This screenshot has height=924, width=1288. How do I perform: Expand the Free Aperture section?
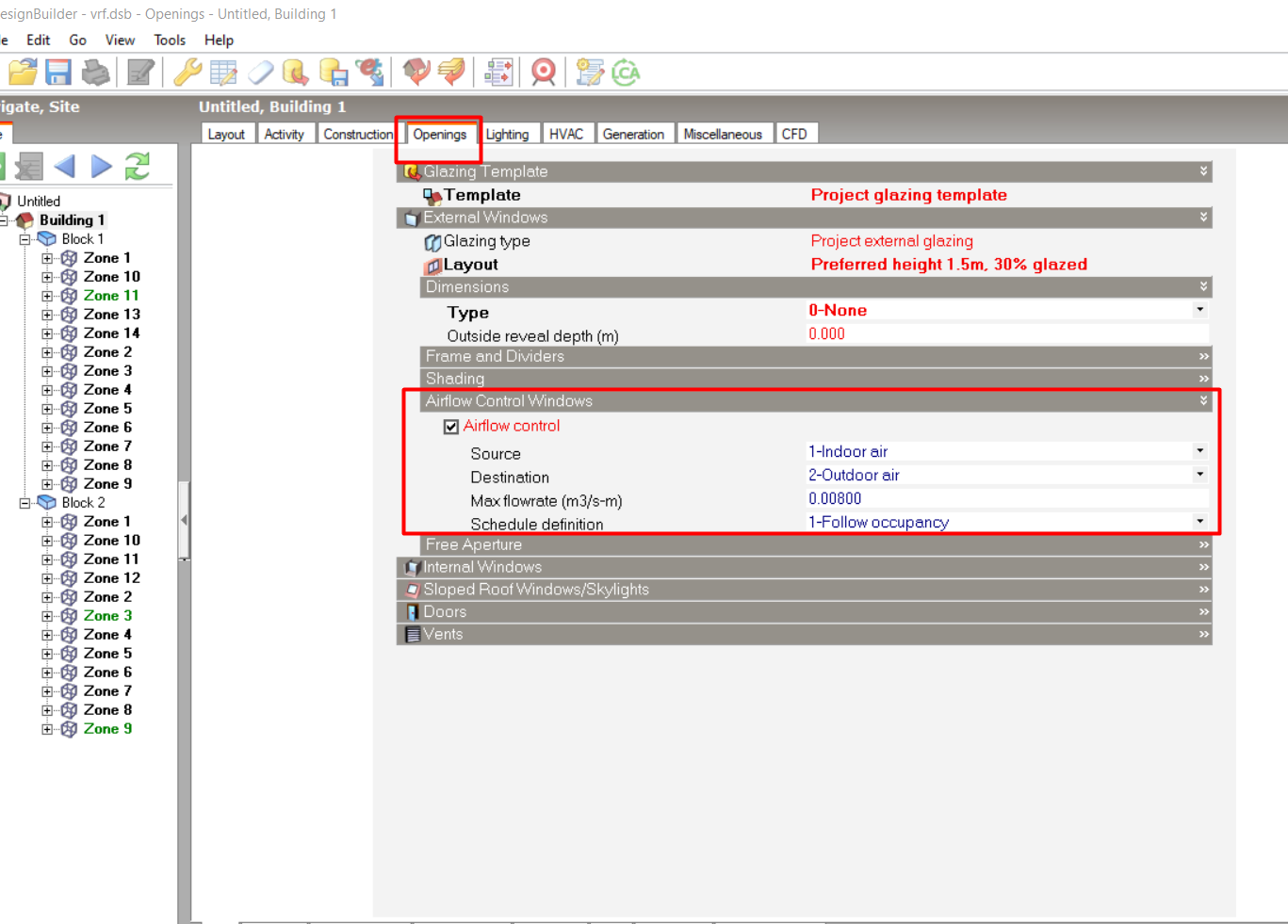816,544
